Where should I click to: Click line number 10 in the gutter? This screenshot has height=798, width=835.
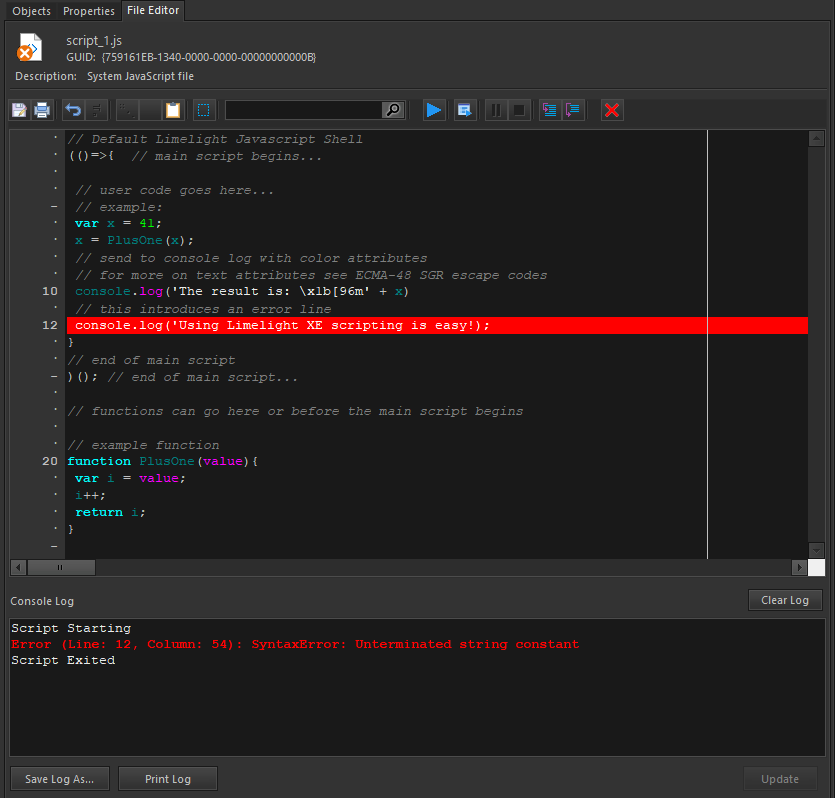click(x=50, y=291)
